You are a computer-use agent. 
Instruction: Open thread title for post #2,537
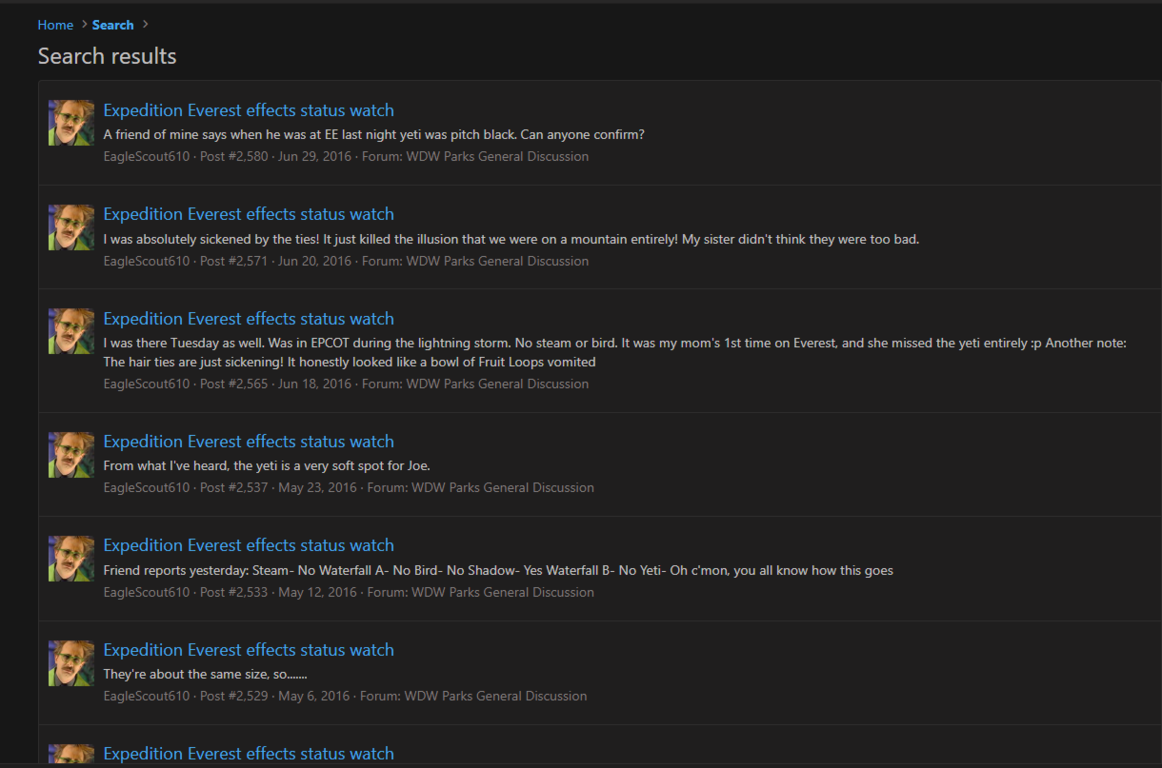[248, 442]
